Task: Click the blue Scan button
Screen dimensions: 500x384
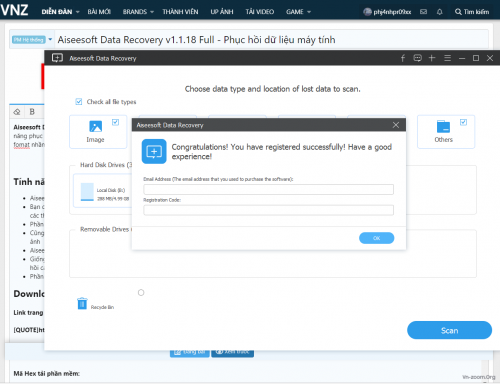Action: point(449,330)
